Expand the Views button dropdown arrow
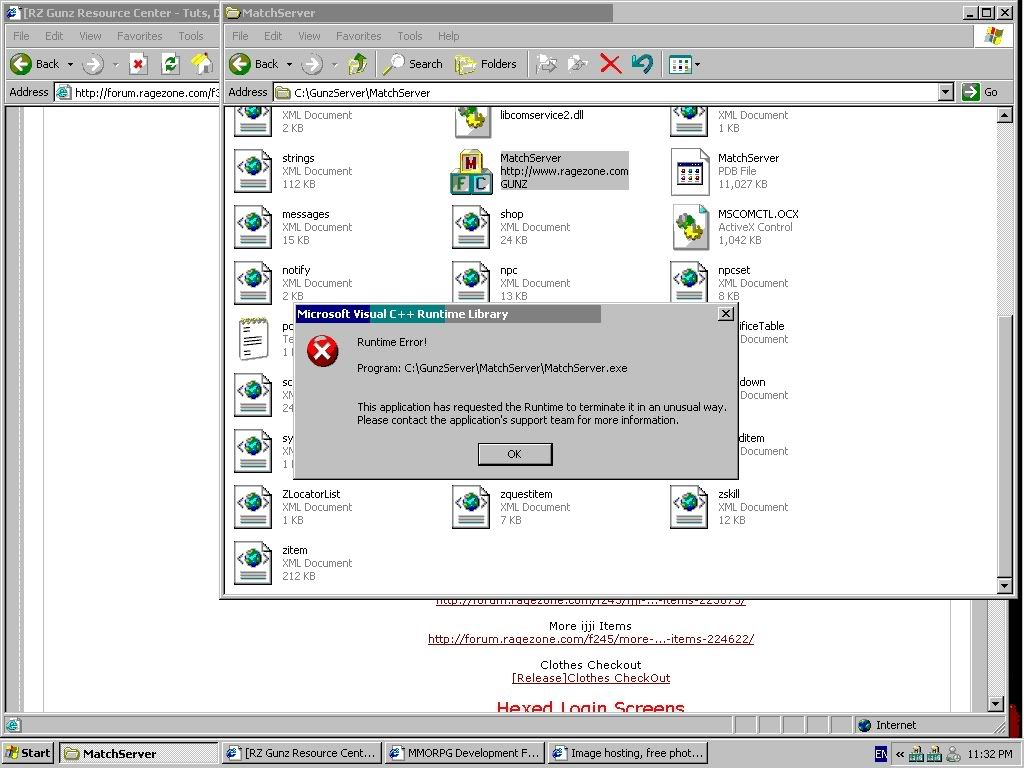Viewport: 1024px width, 768px height. tap(698, 65)
